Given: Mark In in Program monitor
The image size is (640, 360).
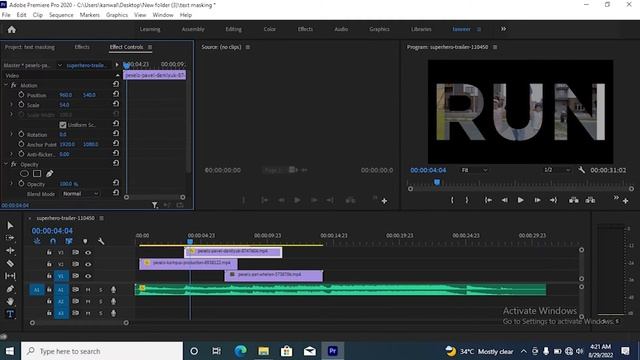Looking at the screenshot, I should [452, 200].
